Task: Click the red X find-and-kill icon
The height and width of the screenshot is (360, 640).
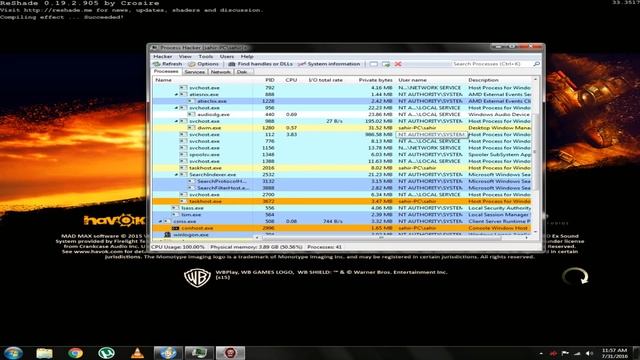Action: [x=398, y=64]
